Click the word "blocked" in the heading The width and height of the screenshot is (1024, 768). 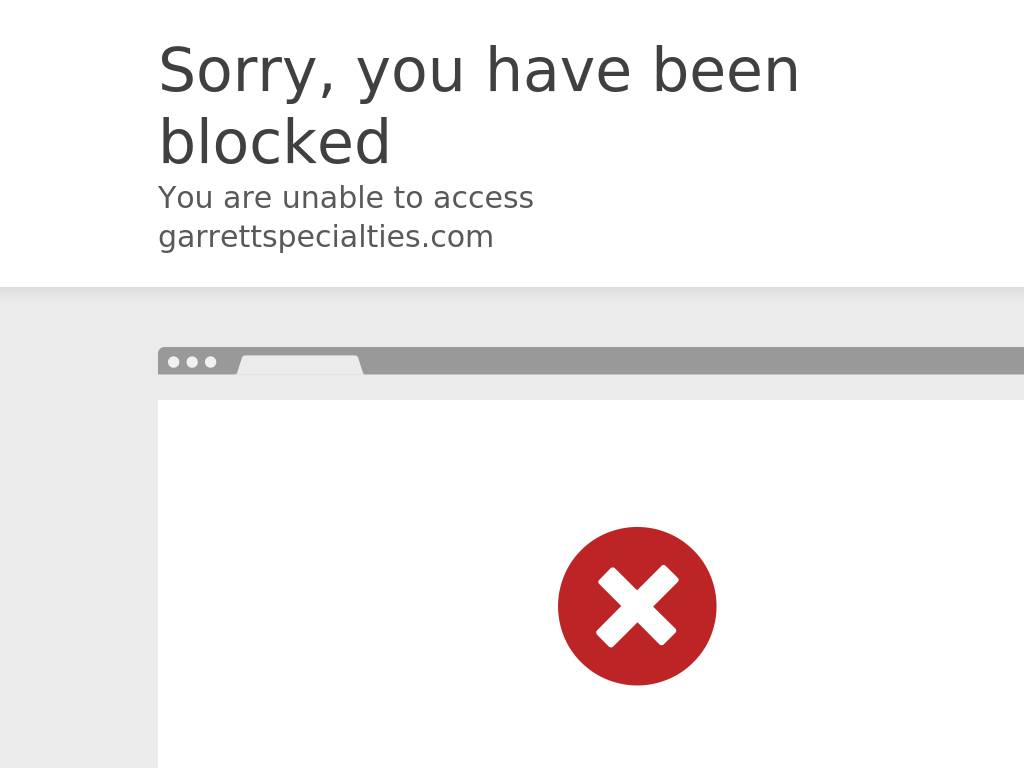click(274, 142)
